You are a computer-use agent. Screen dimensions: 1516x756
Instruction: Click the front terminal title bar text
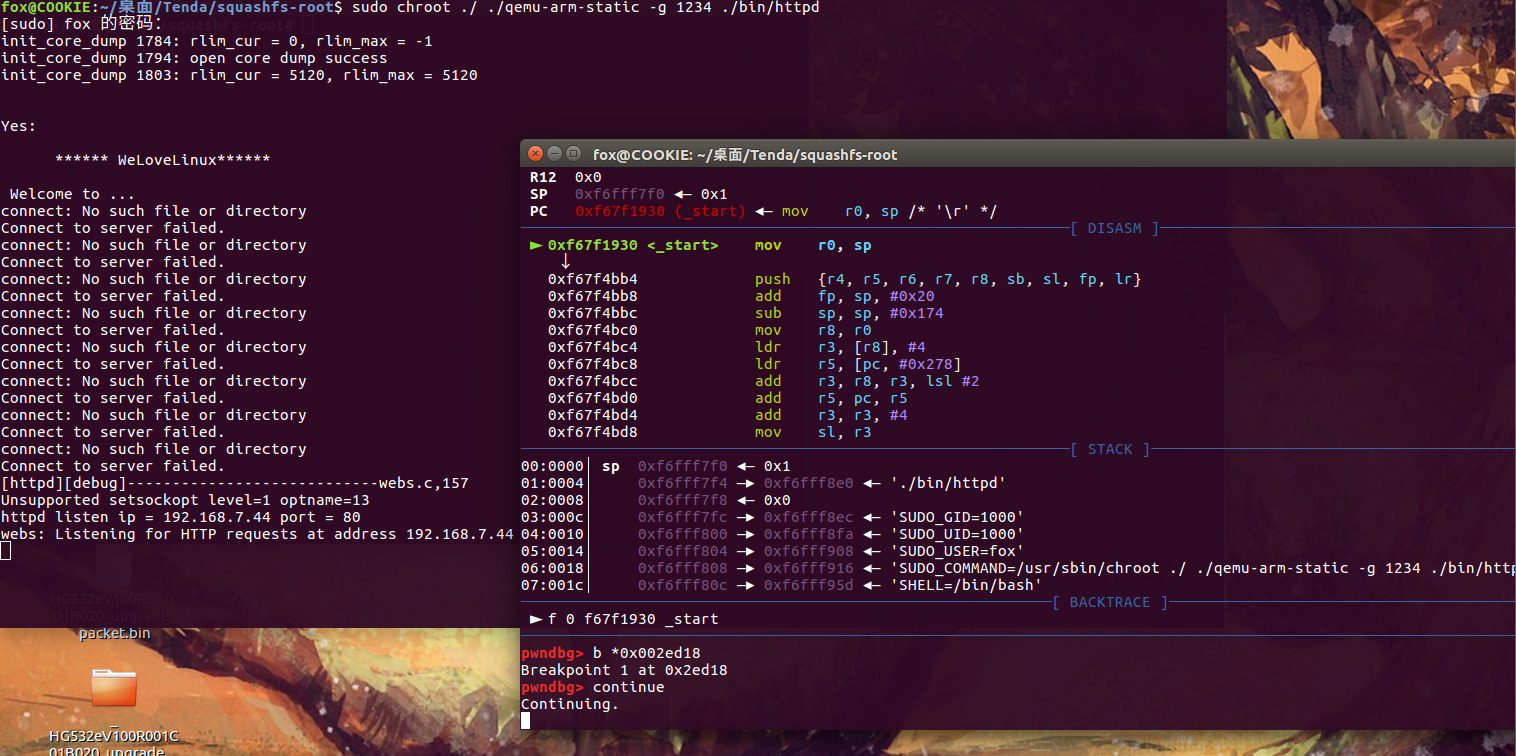pos(745,155)
